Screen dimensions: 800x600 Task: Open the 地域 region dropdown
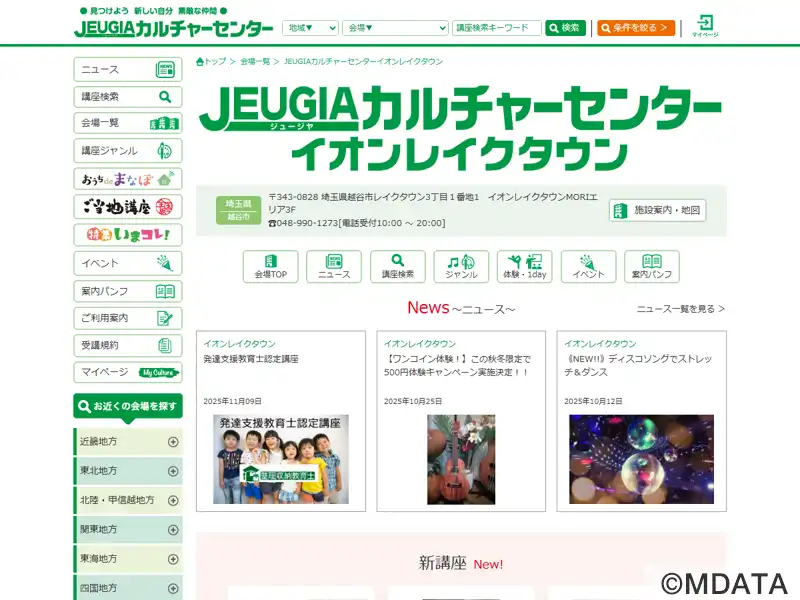310,28
